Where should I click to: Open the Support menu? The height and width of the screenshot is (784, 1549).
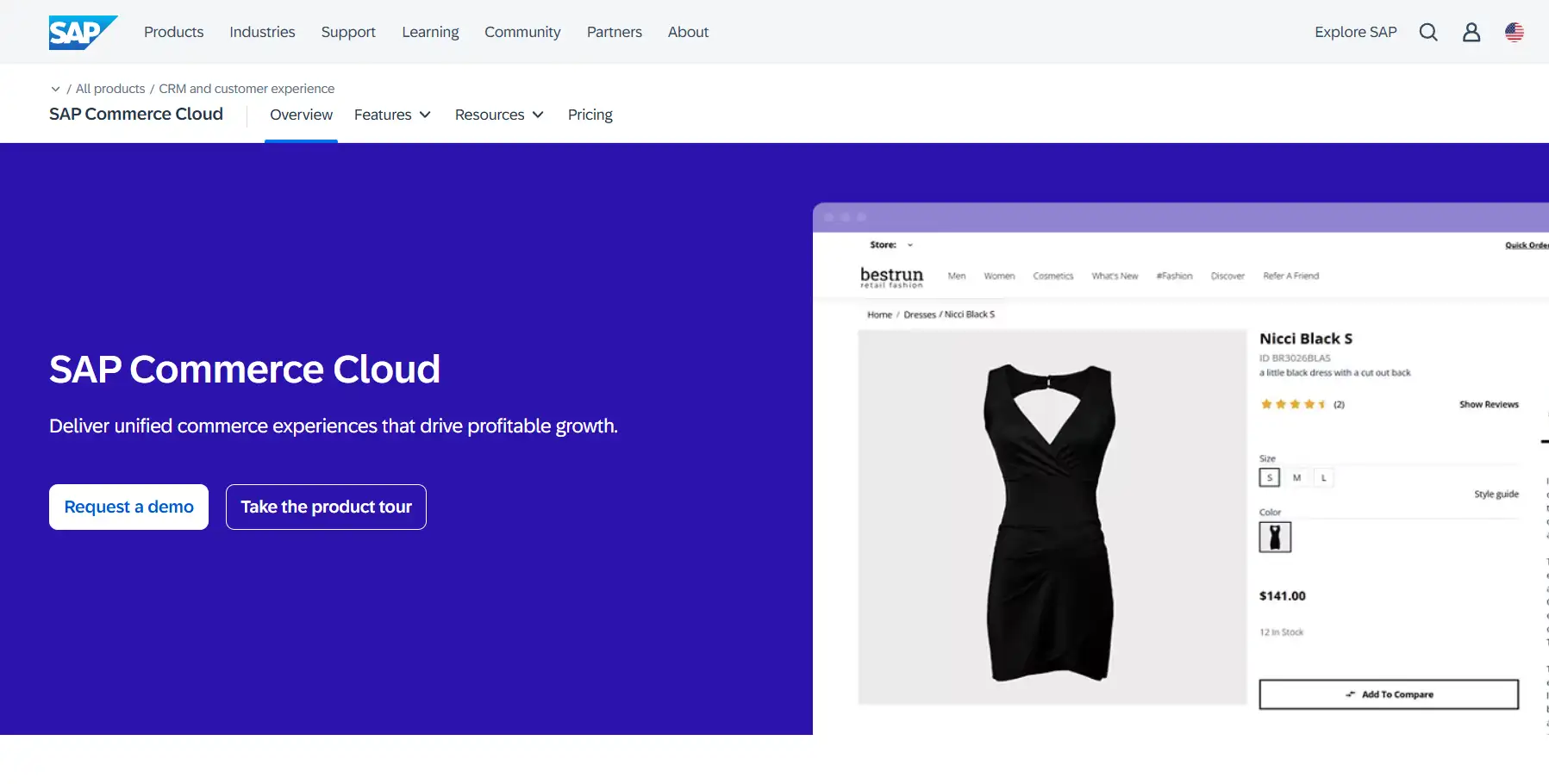click(348, 32)
